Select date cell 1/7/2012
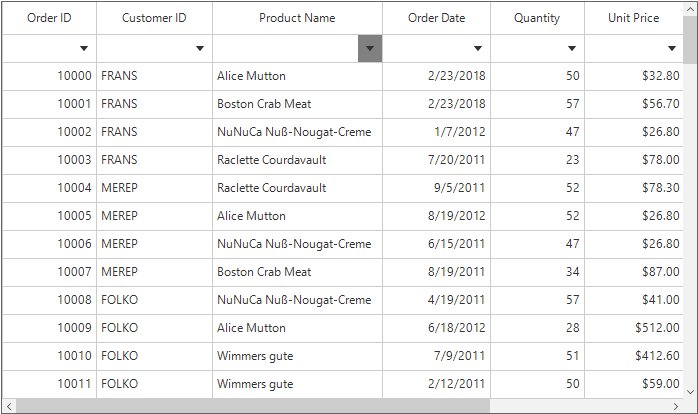 click(436, 133)
